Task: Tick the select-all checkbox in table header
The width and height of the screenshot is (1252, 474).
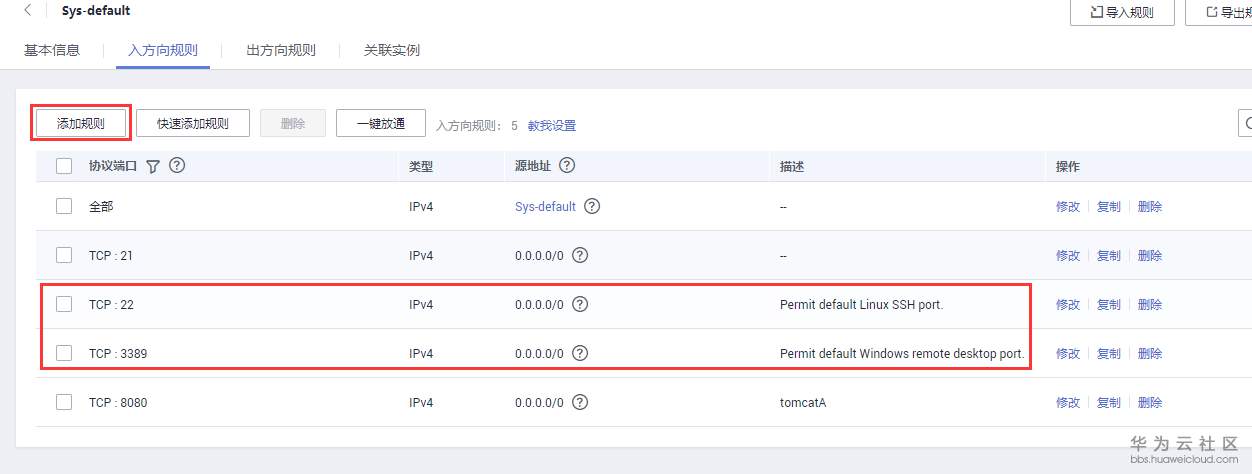Action: click(x=64, y=167)
